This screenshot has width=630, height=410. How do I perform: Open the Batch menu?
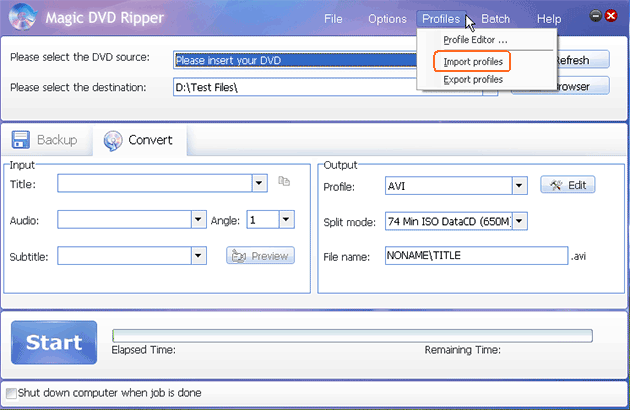pos(495,19)
